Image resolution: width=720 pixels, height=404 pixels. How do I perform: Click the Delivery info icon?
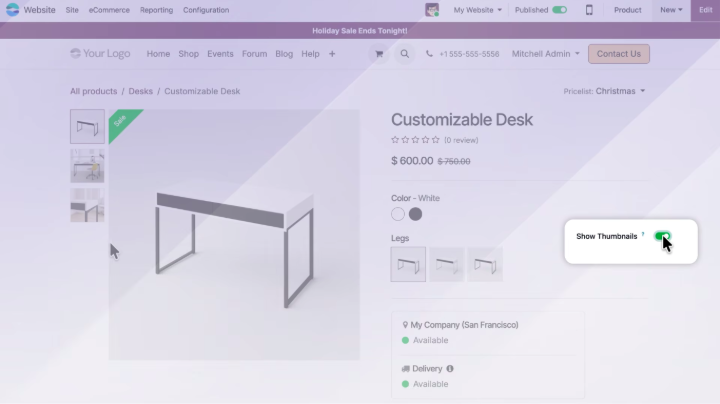(x=450, y=368)
